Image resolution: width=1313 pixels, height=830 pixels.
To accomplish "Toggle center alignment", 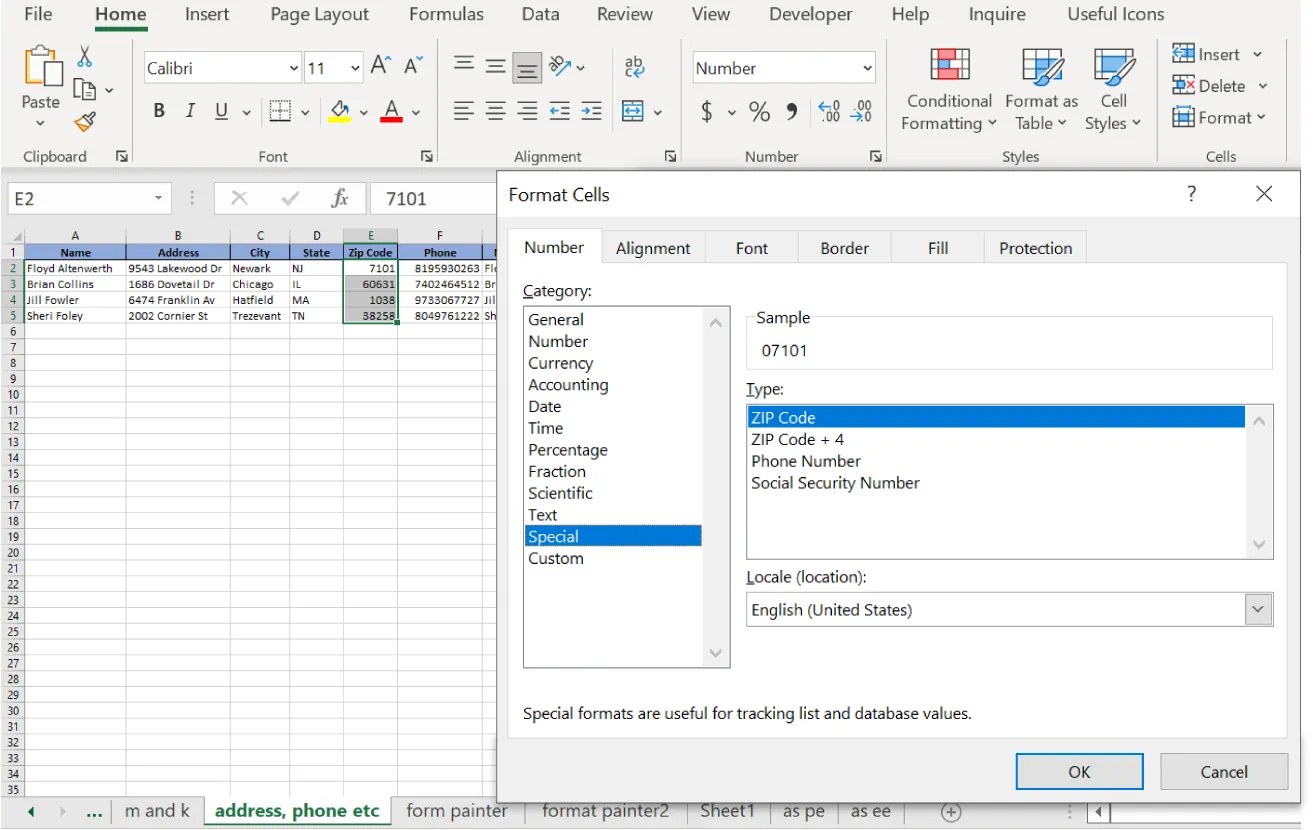I will coord(495,111).
